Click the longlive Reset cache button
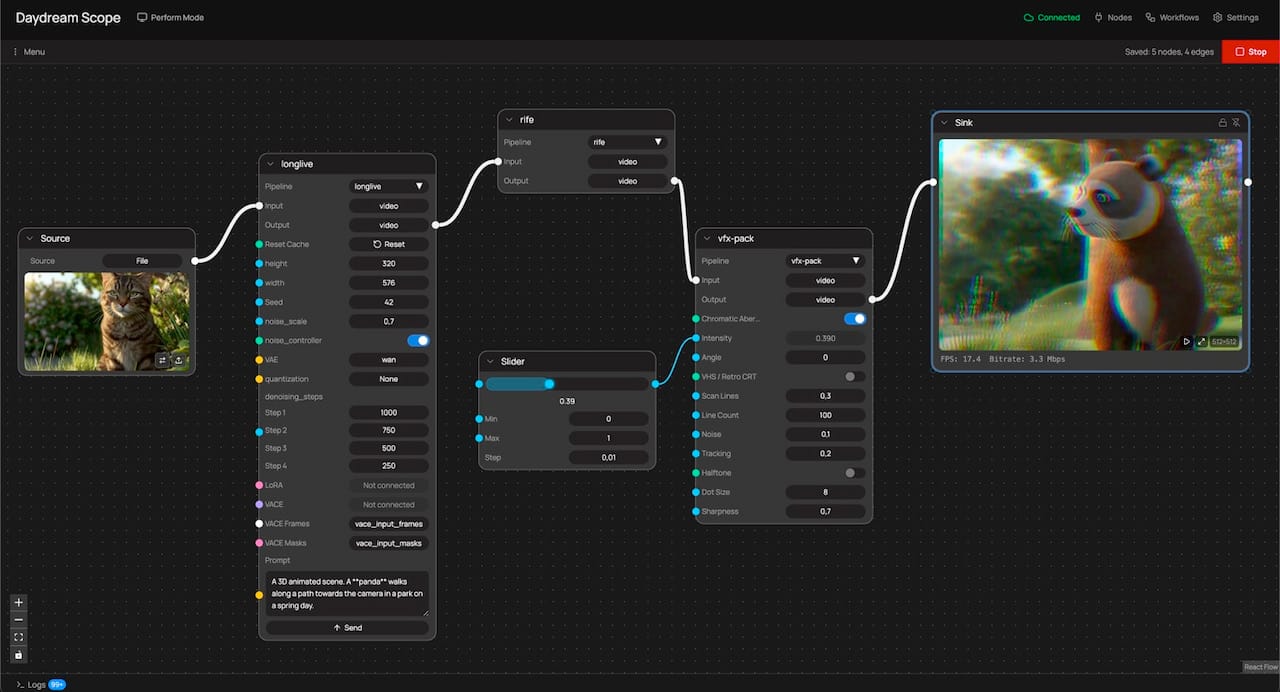 coord(389,244)
